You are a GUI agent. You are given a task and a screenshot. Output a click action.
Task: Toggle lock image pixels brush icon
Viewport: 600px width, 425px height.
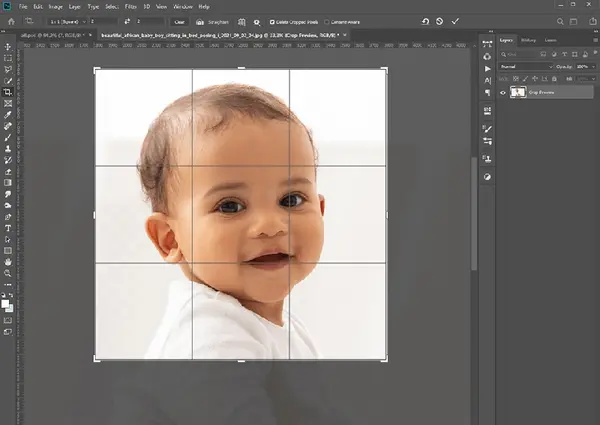click(x=525, y=79)
